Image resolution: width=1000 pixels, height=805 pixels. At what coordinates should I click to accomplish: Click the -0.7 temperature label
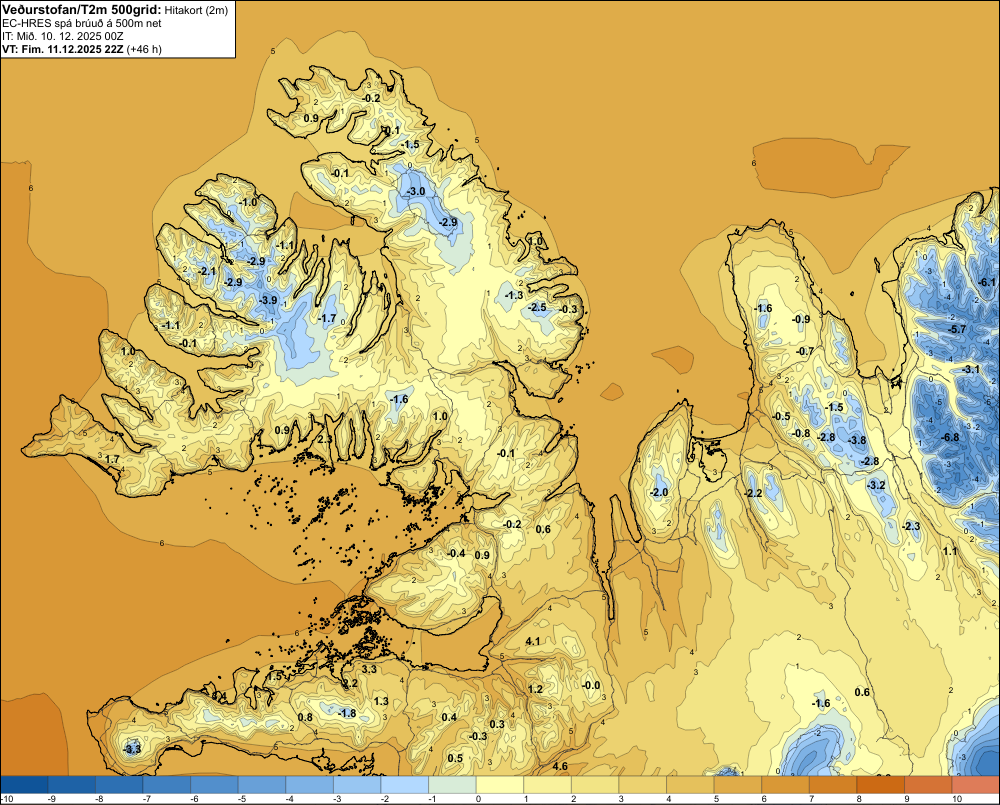click(x=805, y=351)
